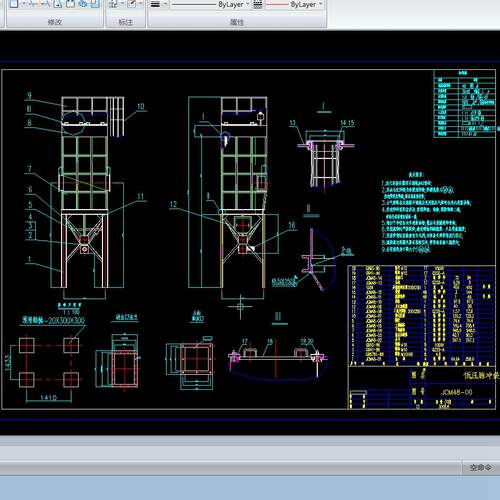Click the leftmost page icon in the 修改 panel

(14, 3)
